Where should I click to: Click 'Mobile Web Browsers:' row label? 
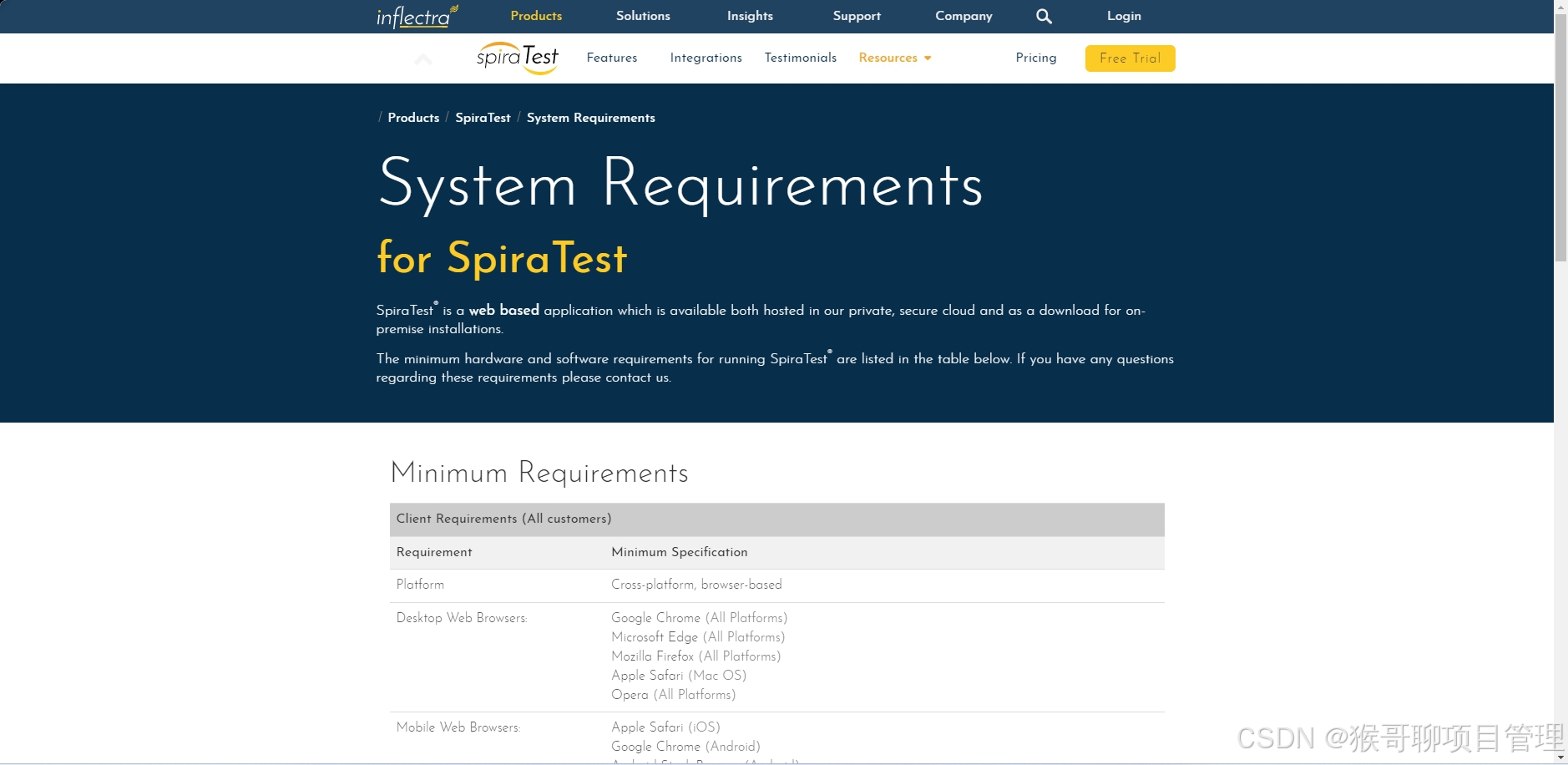coord(458,727)
